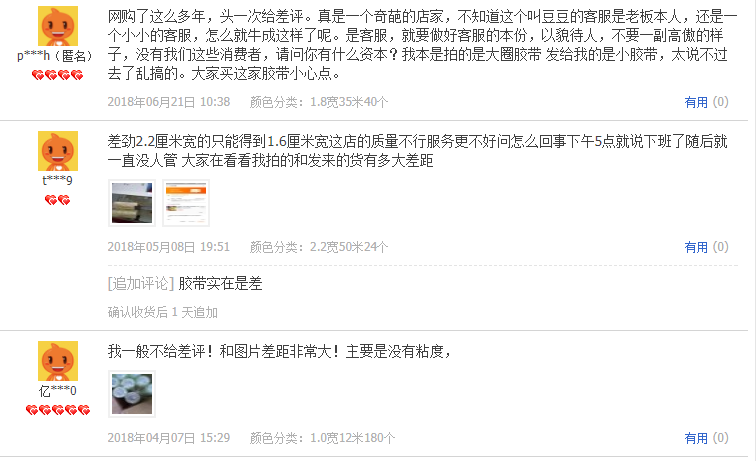Click the heart rank icons under p***h
The image size is (756, 461).
57,75
